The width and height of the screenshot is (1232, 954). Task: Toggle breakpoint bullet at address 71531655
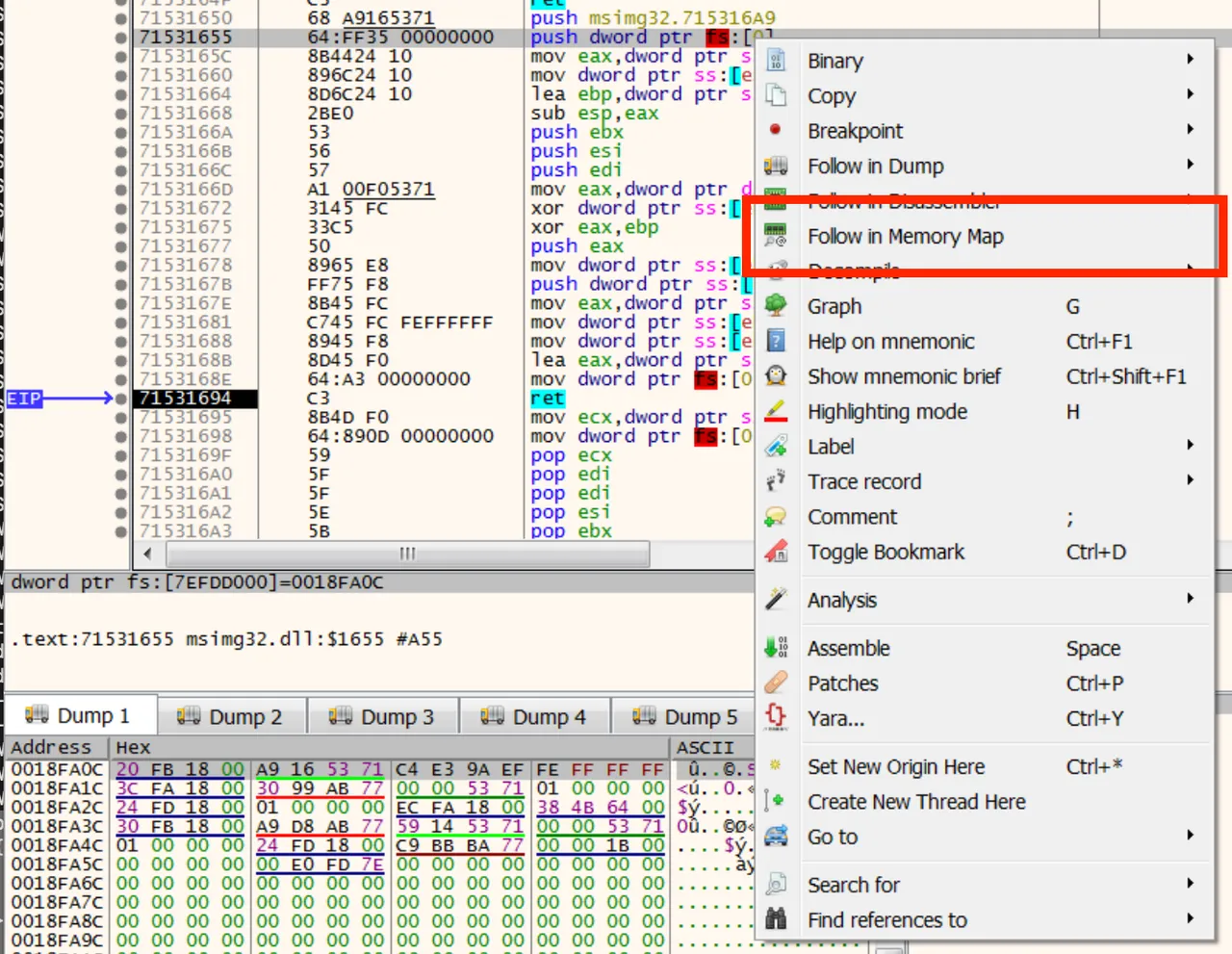point(120,37)
